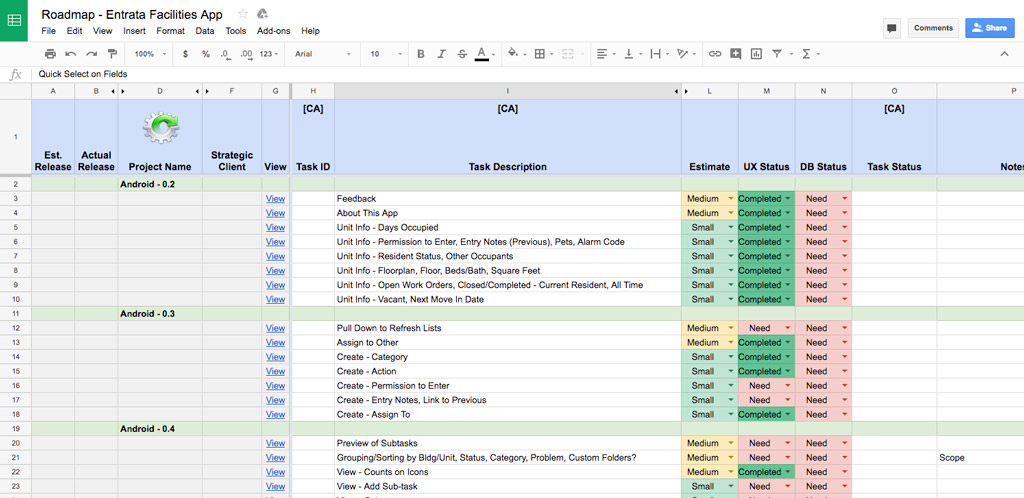This screenshot has width=1024, height=498.
Task: Format as percent
Action: click(x=206, y=54)
